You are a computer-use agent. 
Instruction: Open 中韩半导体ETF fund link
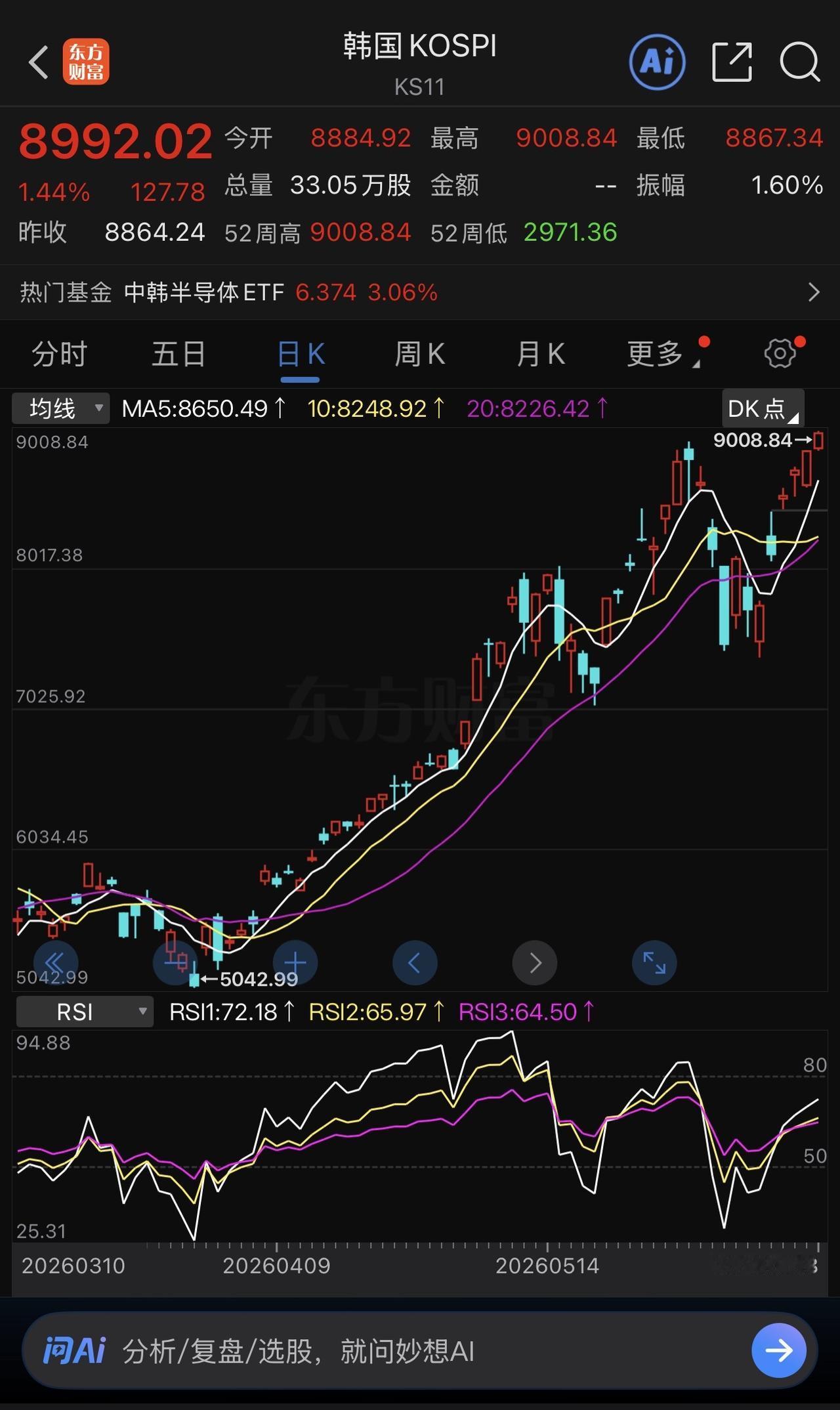click(x=204, y=292)
